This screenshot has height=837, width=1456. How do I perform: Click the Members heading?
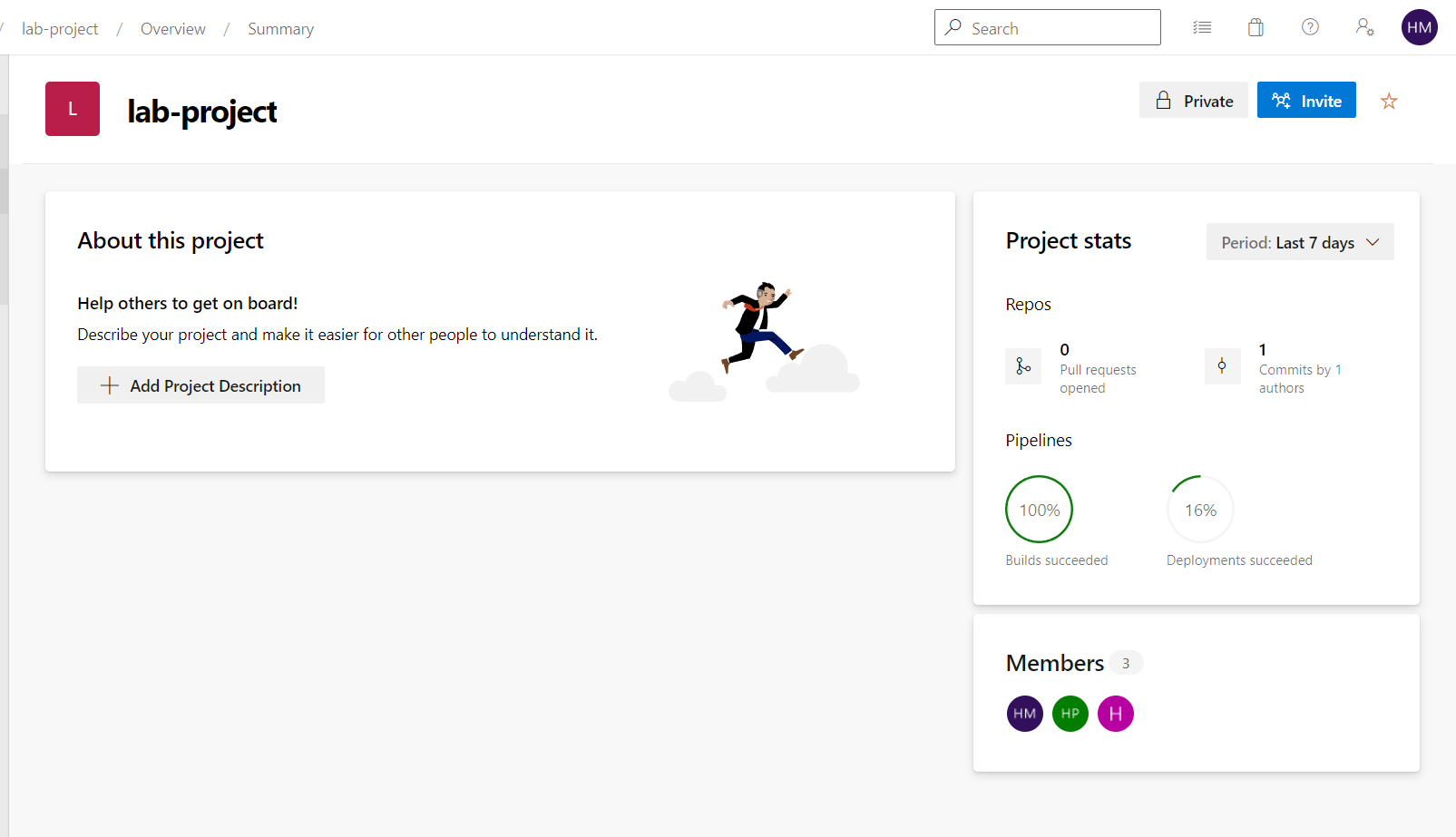(1055, 663)
